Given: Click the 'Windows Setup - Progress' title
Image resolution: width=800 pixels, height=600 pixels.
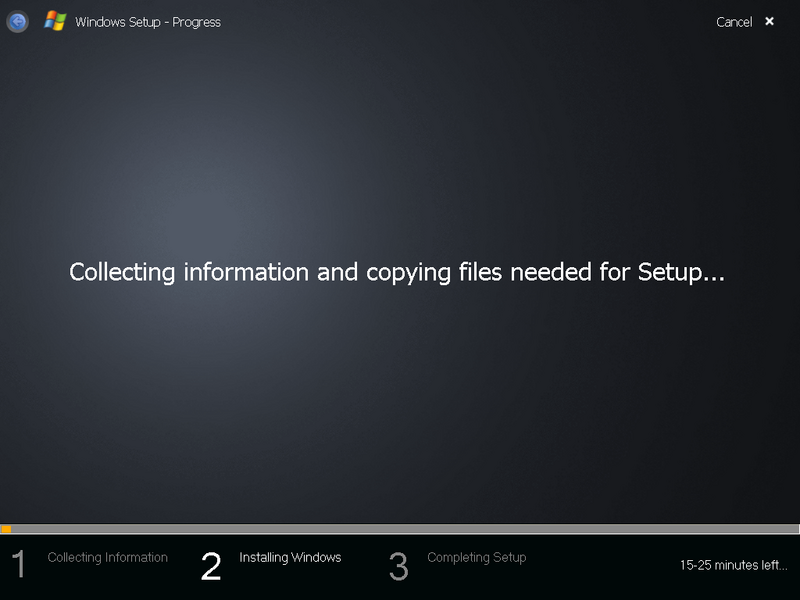Looking at the screenshot, I should tap(148, 22).
